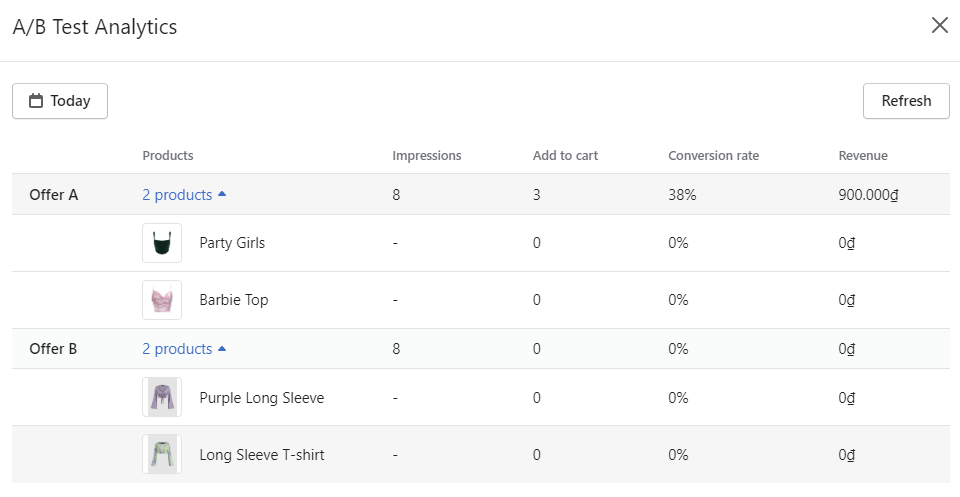Open the Long Sleeve T-shirt thumbnail

coord(162,454)
